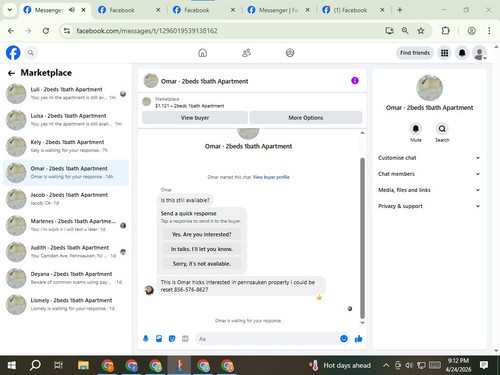Show hidden system tray icons chevron

point(386,365)
